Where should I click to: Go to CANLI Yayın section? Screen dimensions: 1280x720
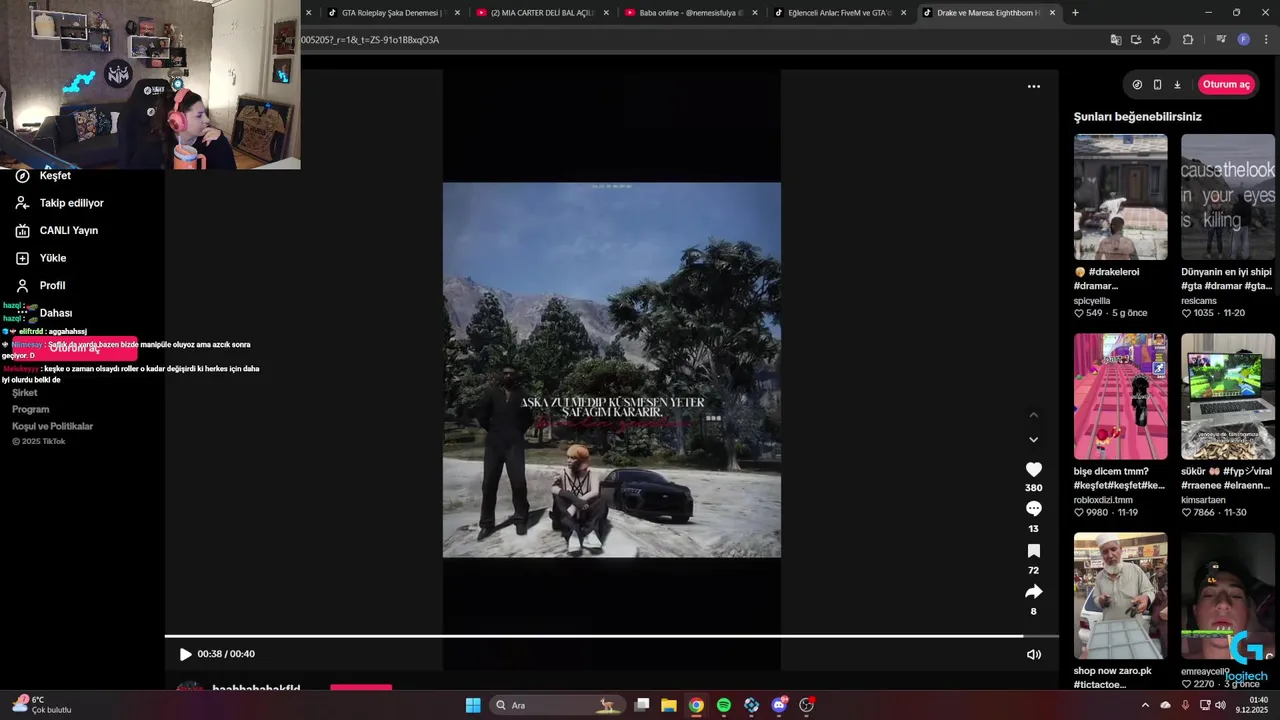(x=57, y=230)
